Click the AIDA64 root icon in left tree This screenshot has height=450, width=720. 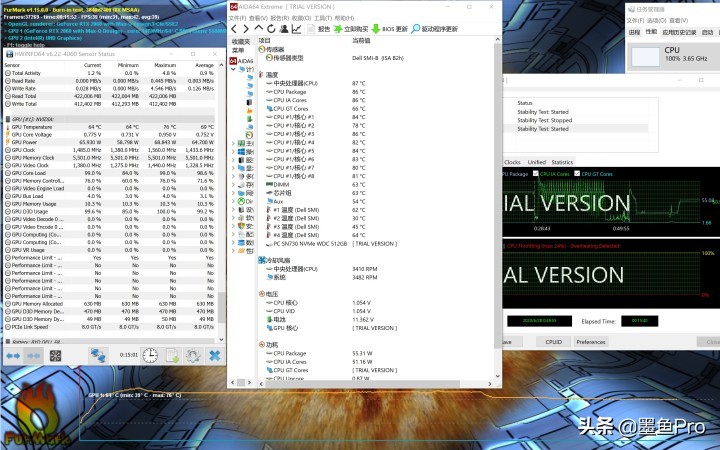(233, 61)
